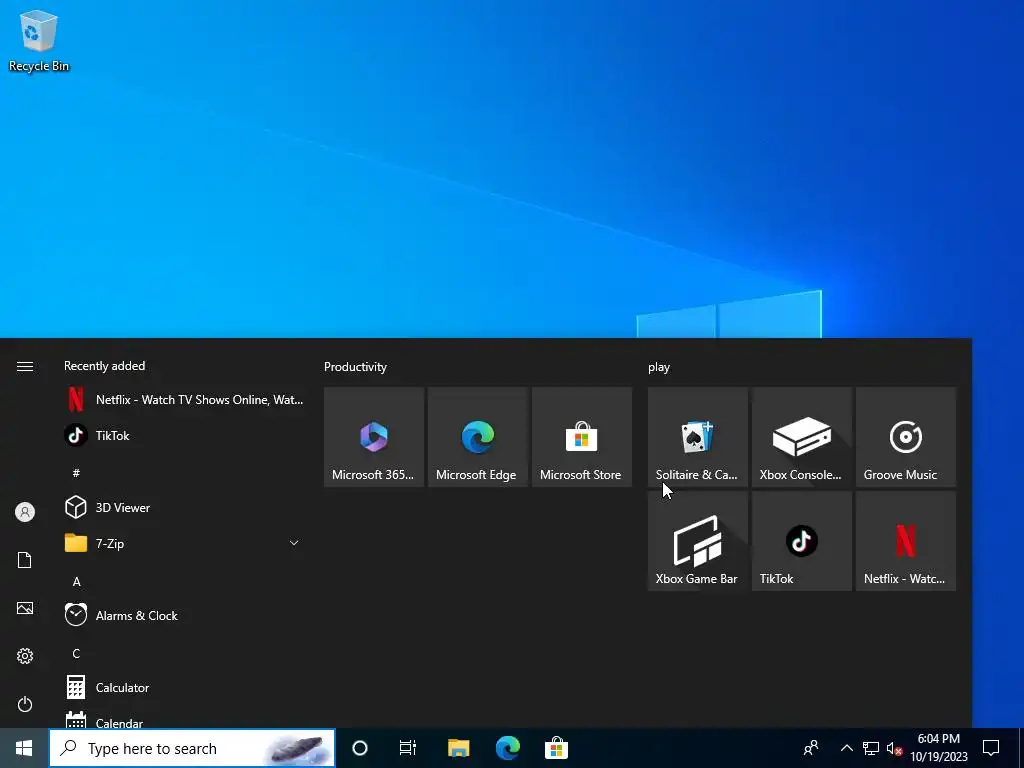Click the Recently added heading

coord(104,366)
